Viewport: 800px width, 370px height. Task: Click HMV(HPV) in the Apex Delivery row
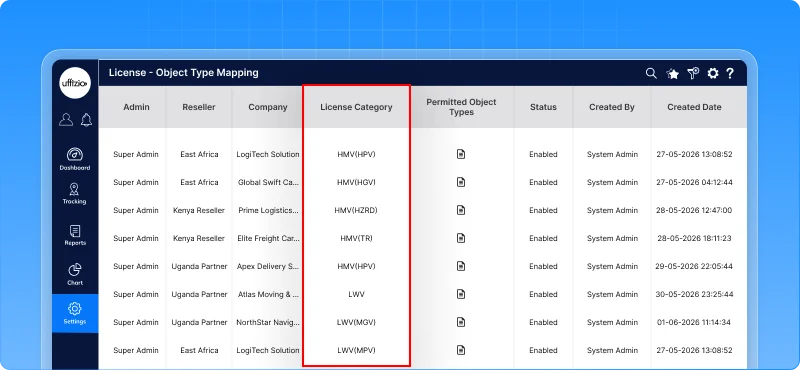pyautogui.click(x=356, y=266)
